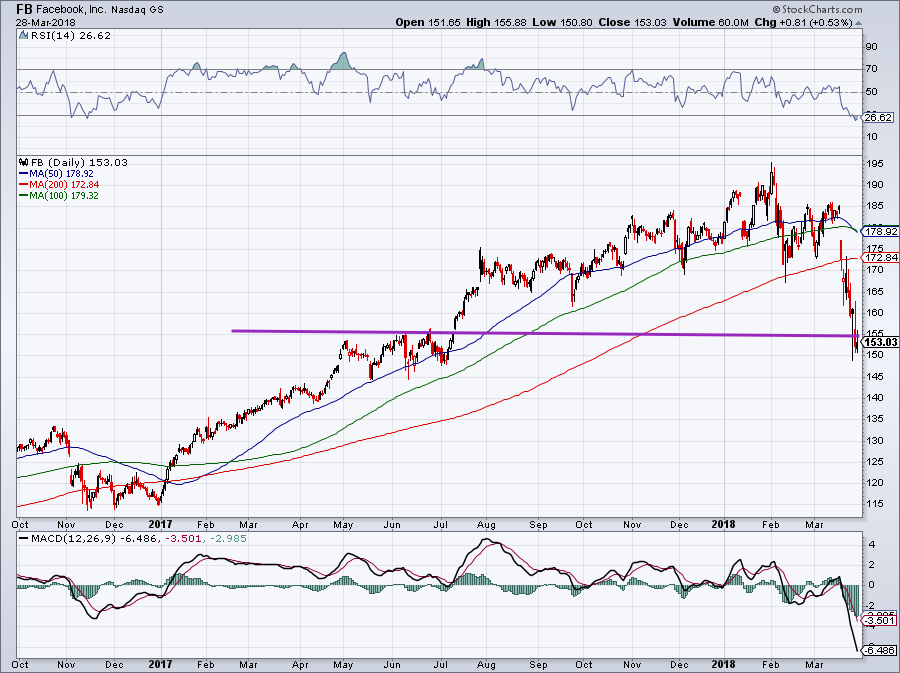The image size is (900, 673).
Task: Click the 125 price axis label
Action: click(x=875, y=462)
